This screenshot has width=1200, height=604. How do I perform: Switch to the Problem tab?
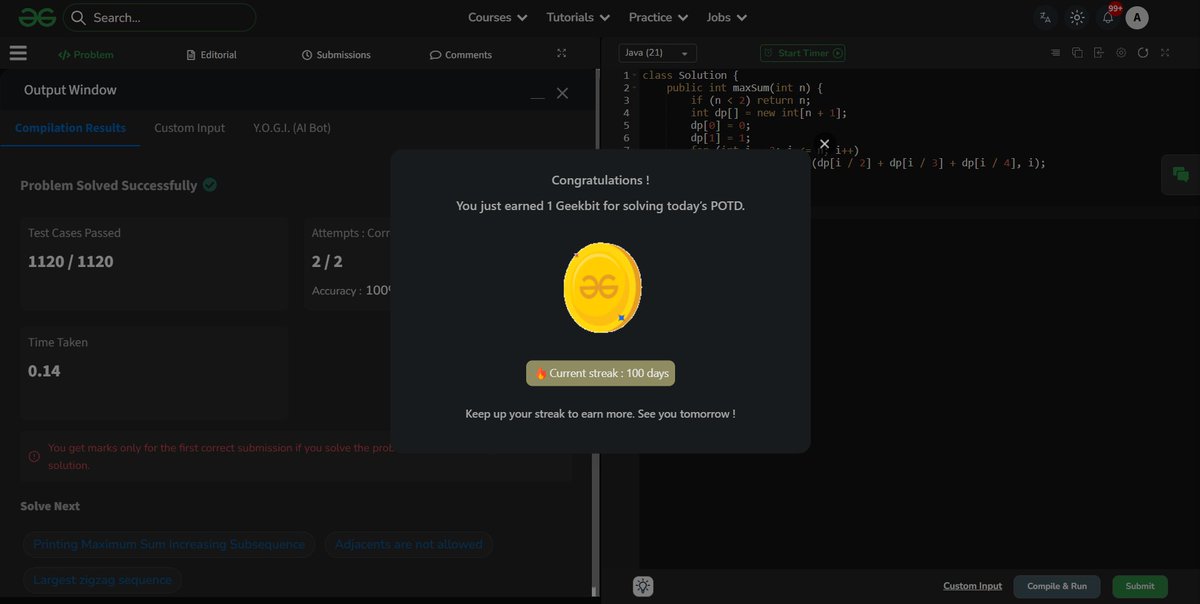[x=86, y=55]
